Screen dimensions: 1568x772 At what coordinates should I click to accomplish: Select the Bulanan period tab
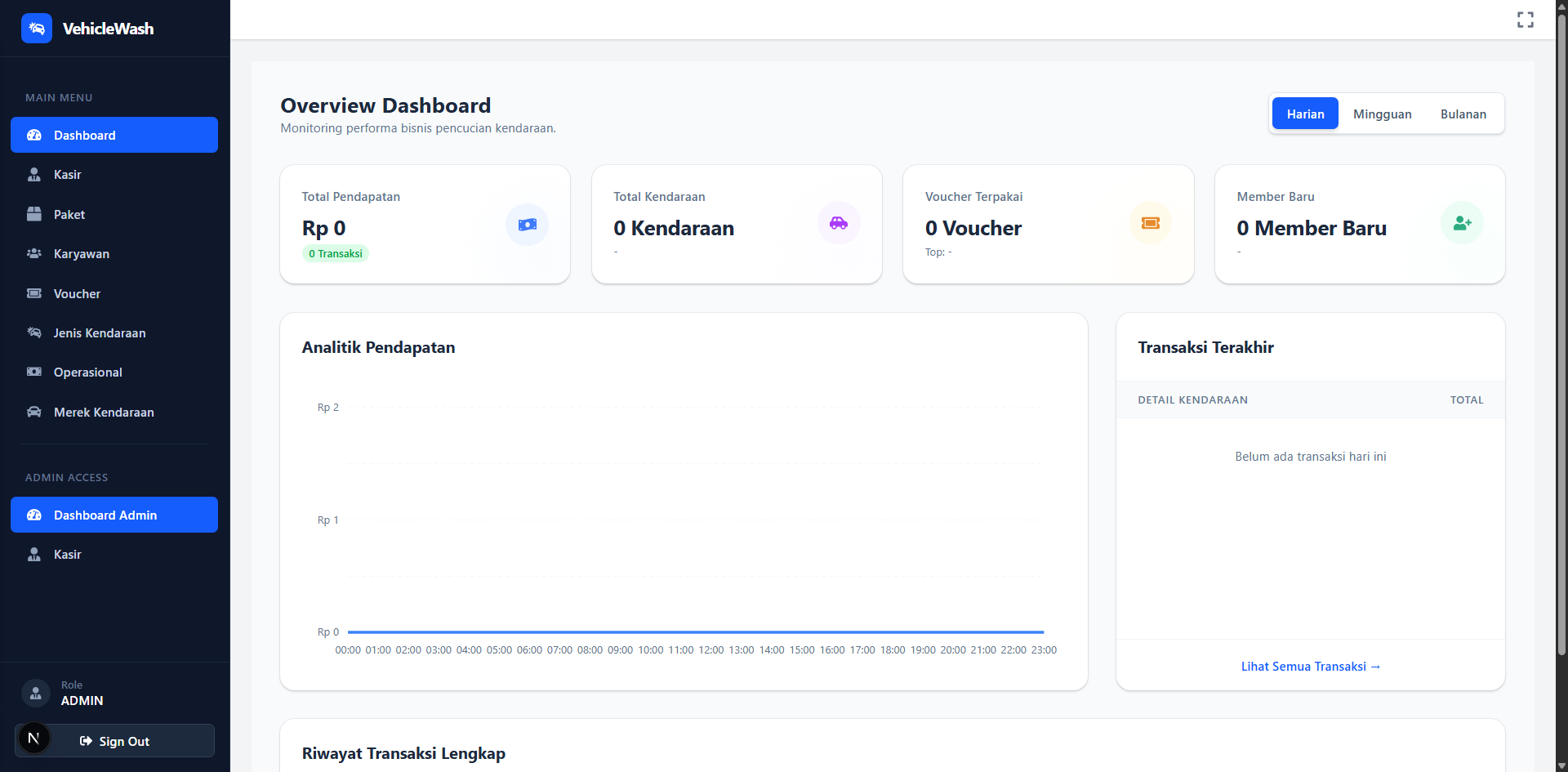tap(1463, 114)
